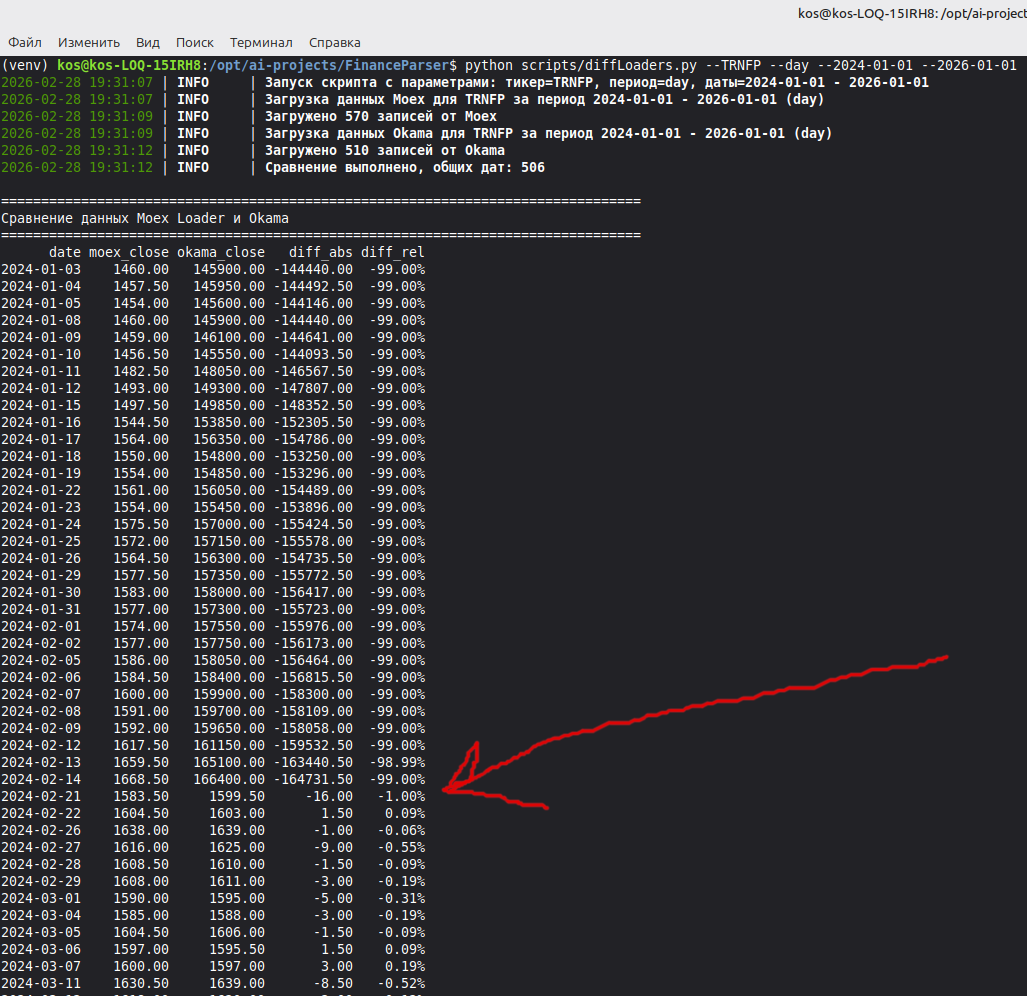Image resolution: width=1027 pixels, height=996 pixels.
Task: Open the Справка menu
Action: coord(335,43)
